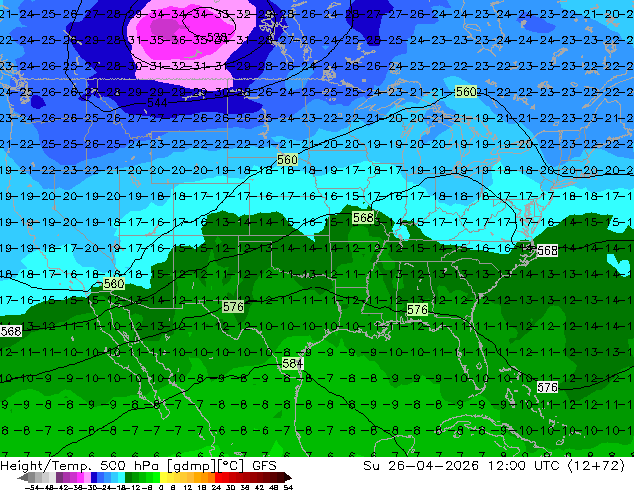634x490 pixels.
Task: Select the white 576 label east of Florida
Action: click(547, 388)
